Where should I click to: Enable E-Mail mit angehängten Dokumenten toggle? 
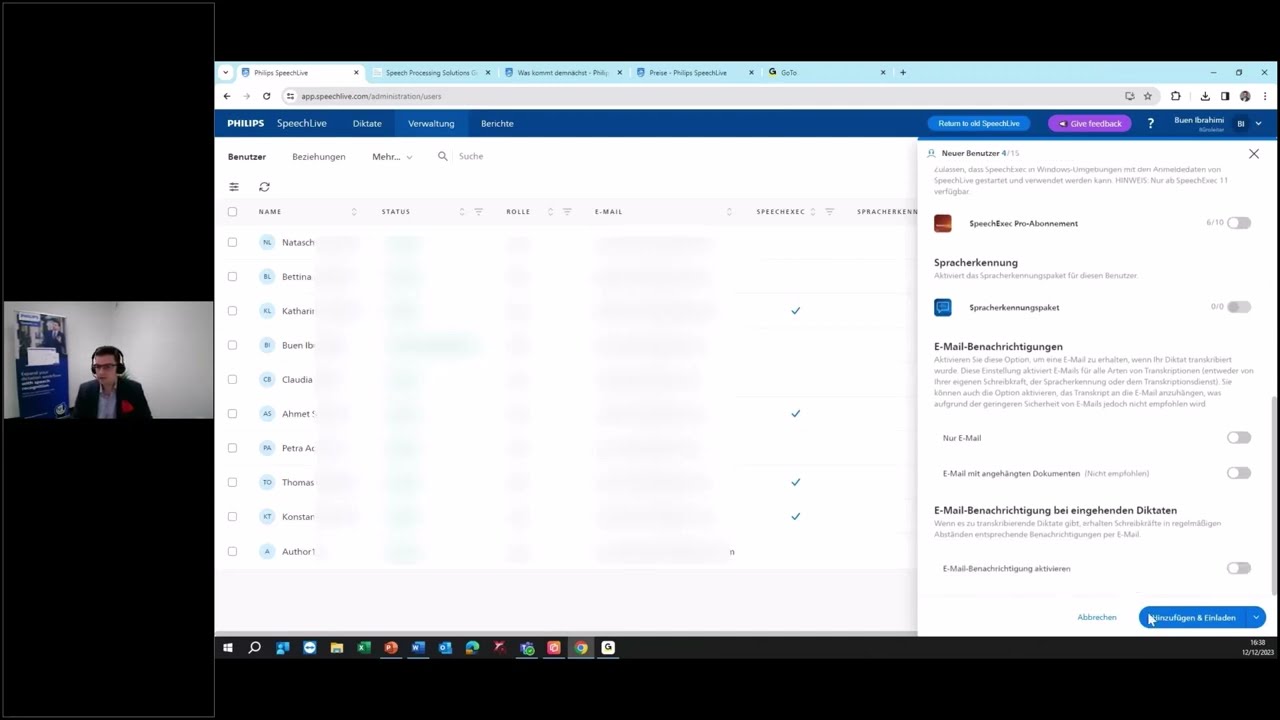click(1239, 473)
